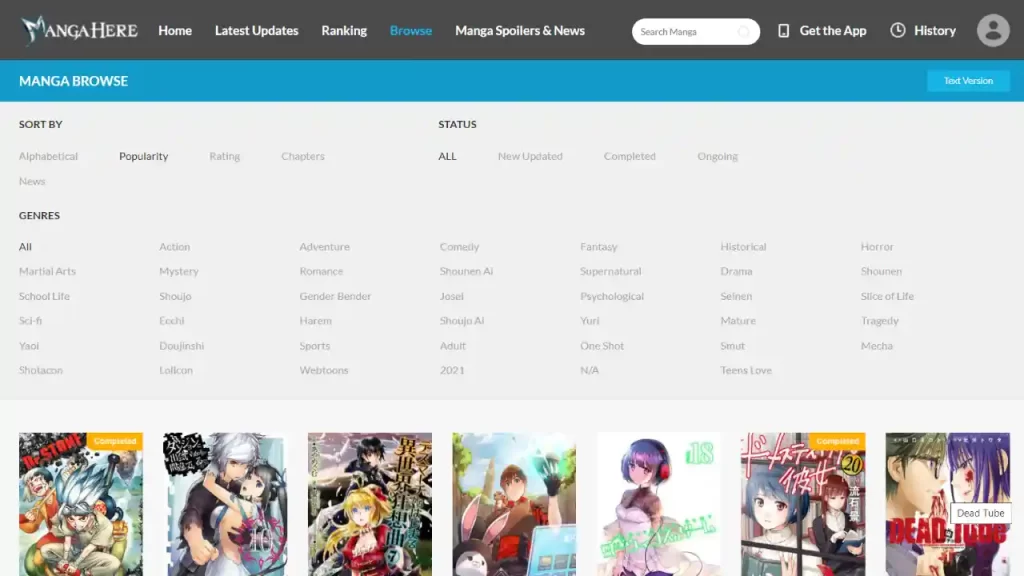Click the MangaHere logo
The height and width of the screenshot is (576, 1024).
point(79,30)
